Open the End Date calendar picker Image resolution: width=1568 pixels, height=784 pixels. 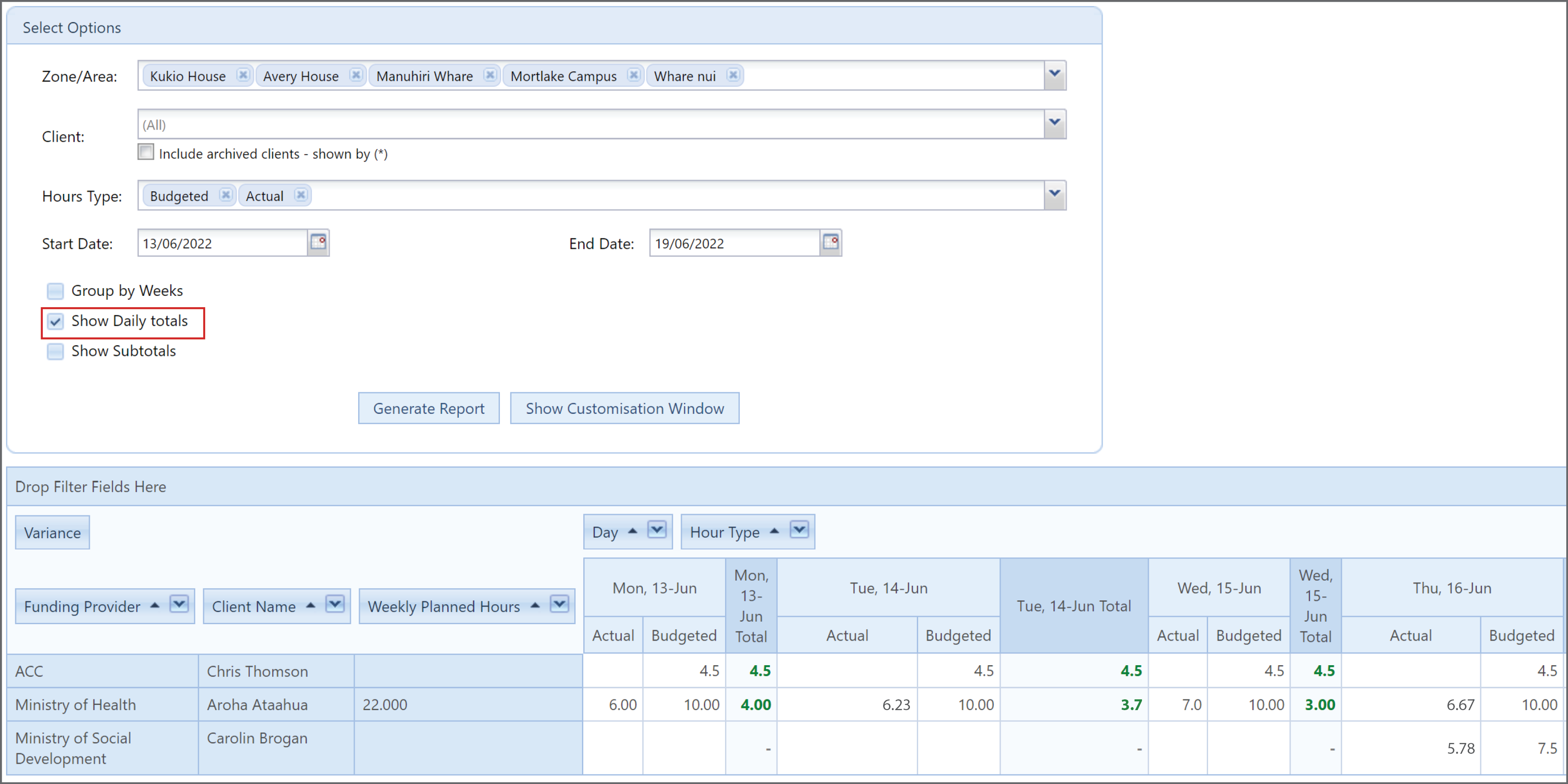831,242
